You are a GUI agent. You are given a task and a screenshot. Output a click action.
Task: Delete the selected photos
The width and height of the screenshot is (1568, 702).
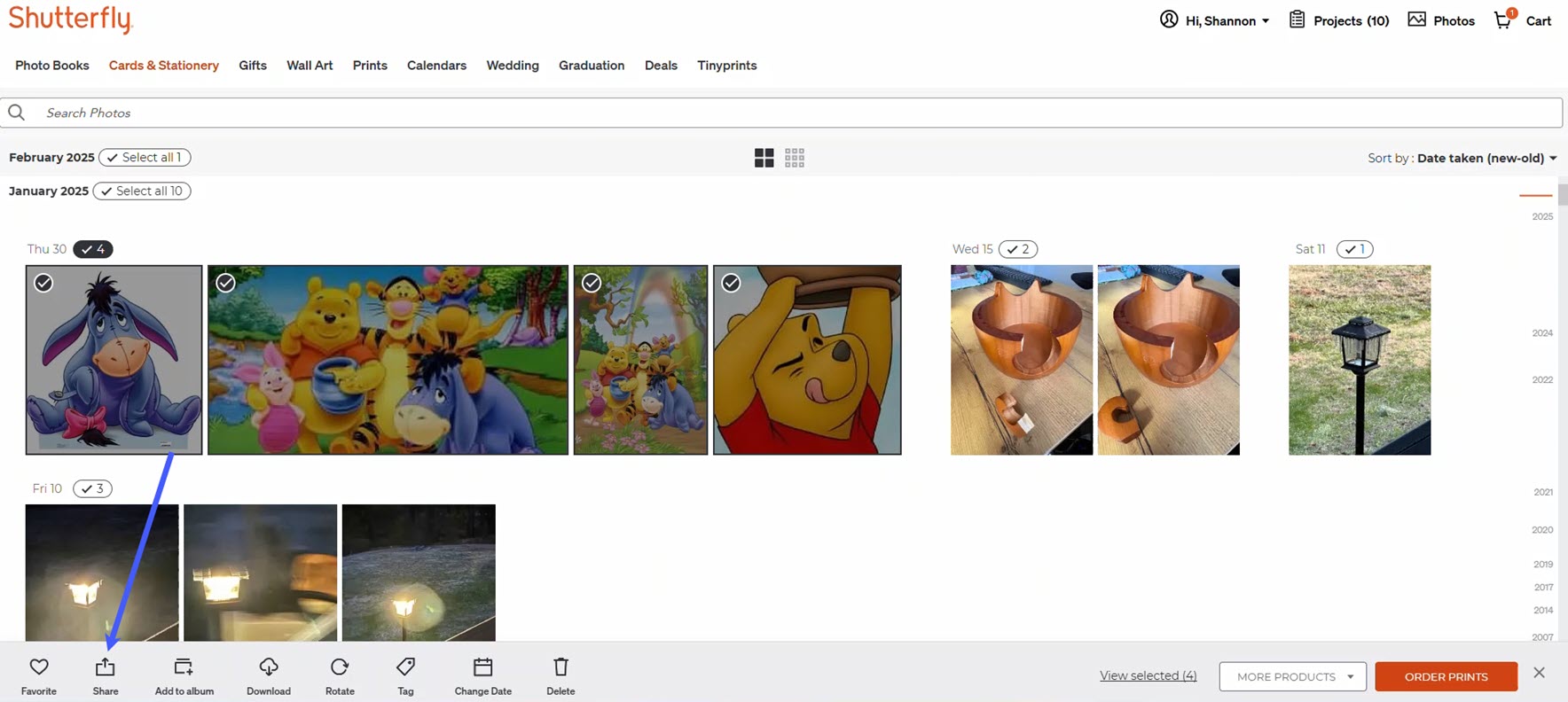(561, 676)
